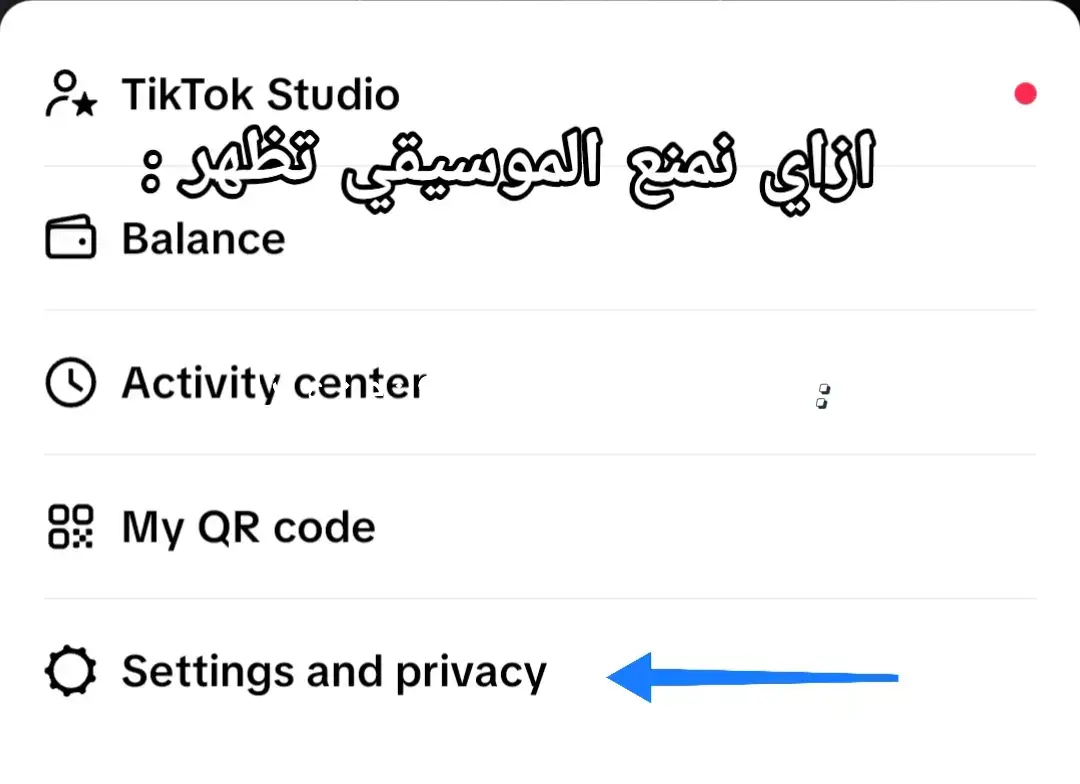Tap the colon ending the Arabic caption
The width and height of the screenshot is (1080, 784).
tap(150, 172)
